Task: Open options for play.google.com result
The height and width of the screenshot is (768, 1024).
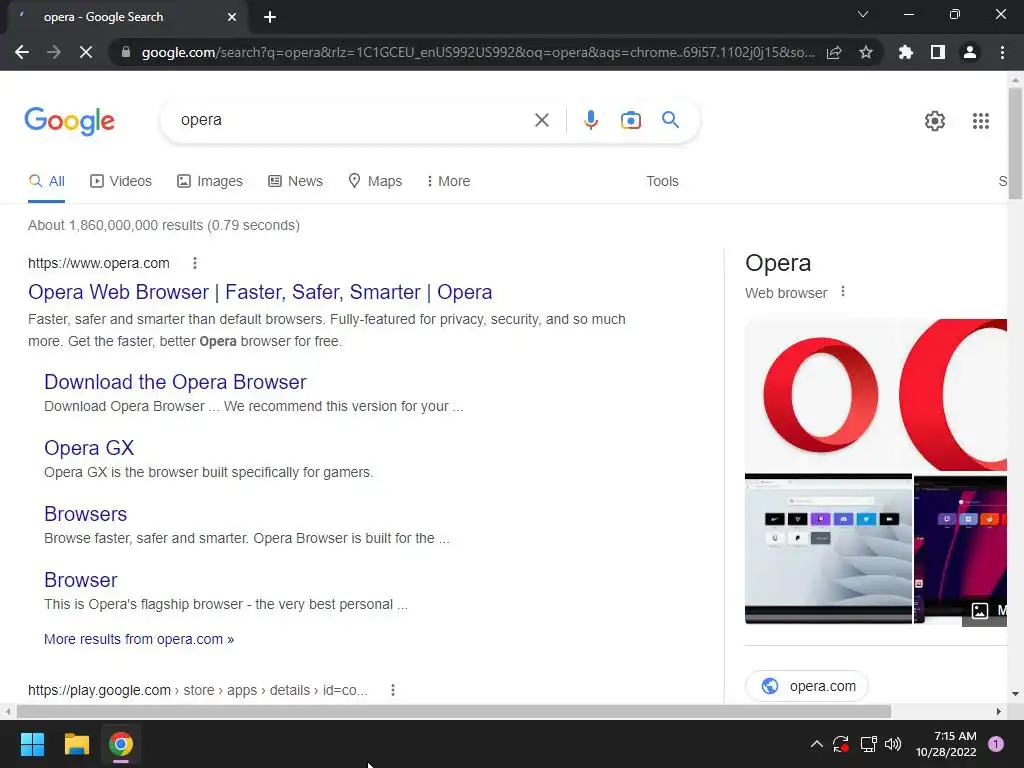Action: point(392,690)
